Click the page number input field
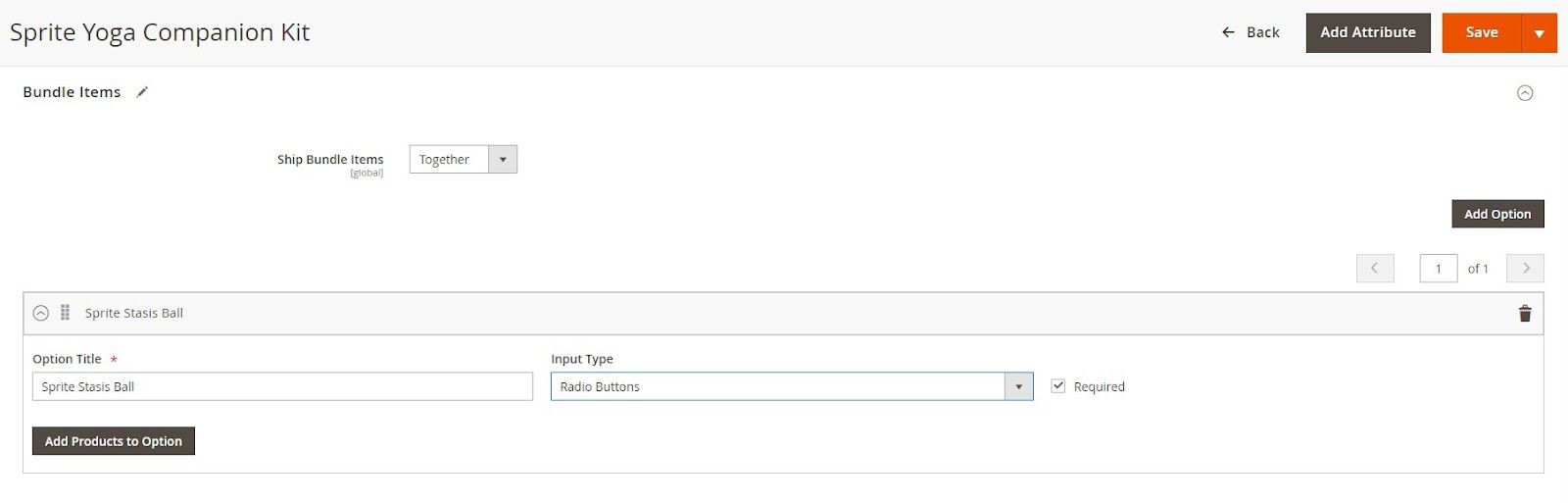This screenshot has height=503, width=1568. coord(1438,268)
